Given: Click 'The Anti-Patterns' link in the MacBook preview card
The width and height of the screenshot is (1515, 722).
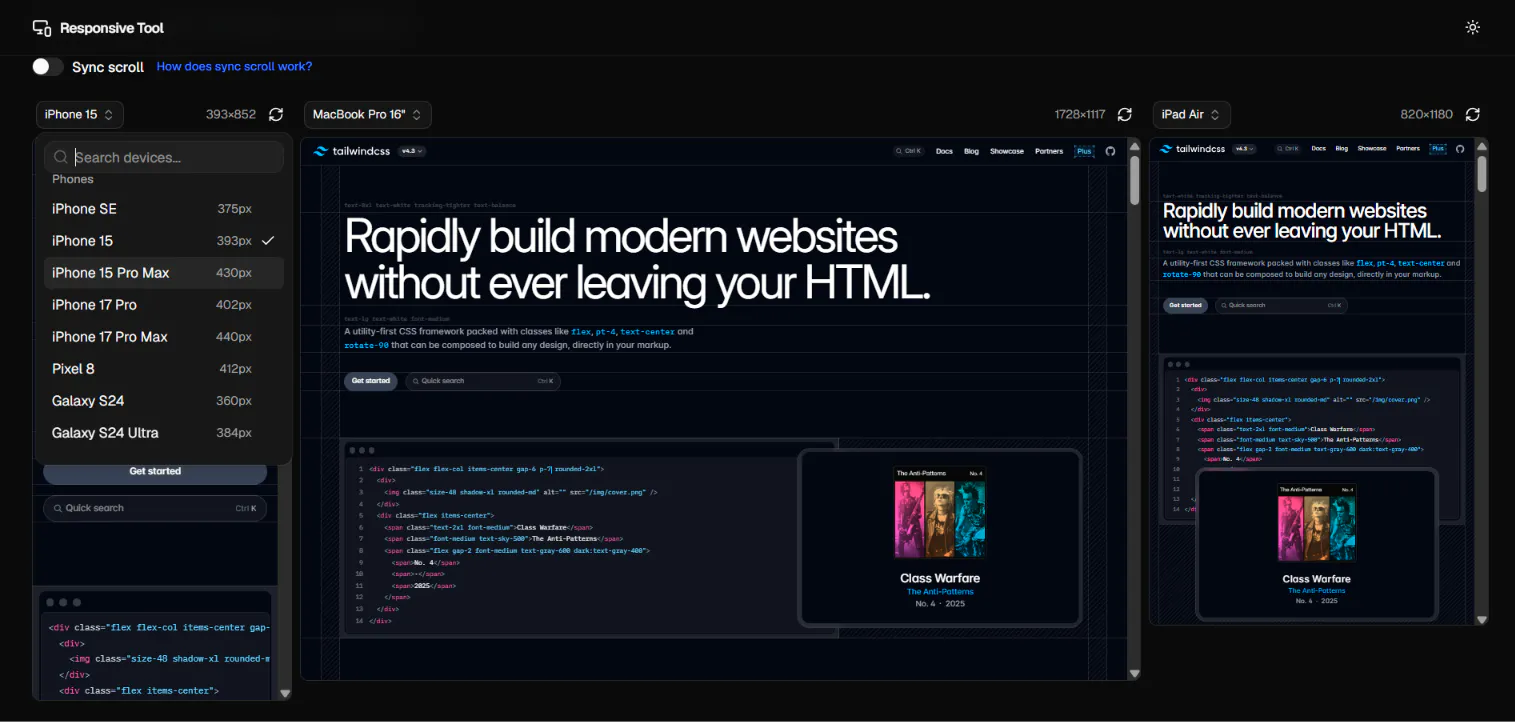Looking at the screenshot, I should [x=940, y=592].
